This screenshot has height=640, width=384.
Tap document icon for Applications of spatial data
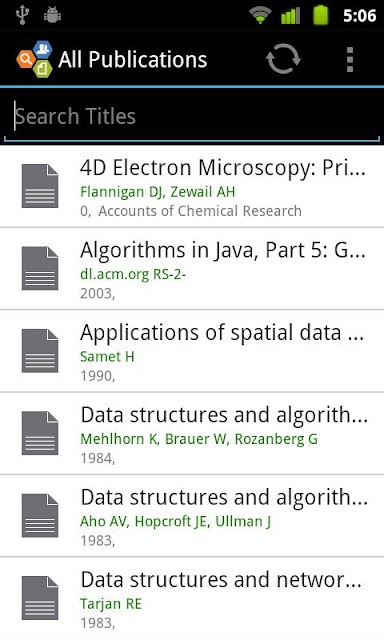click(x=40, y=351)
